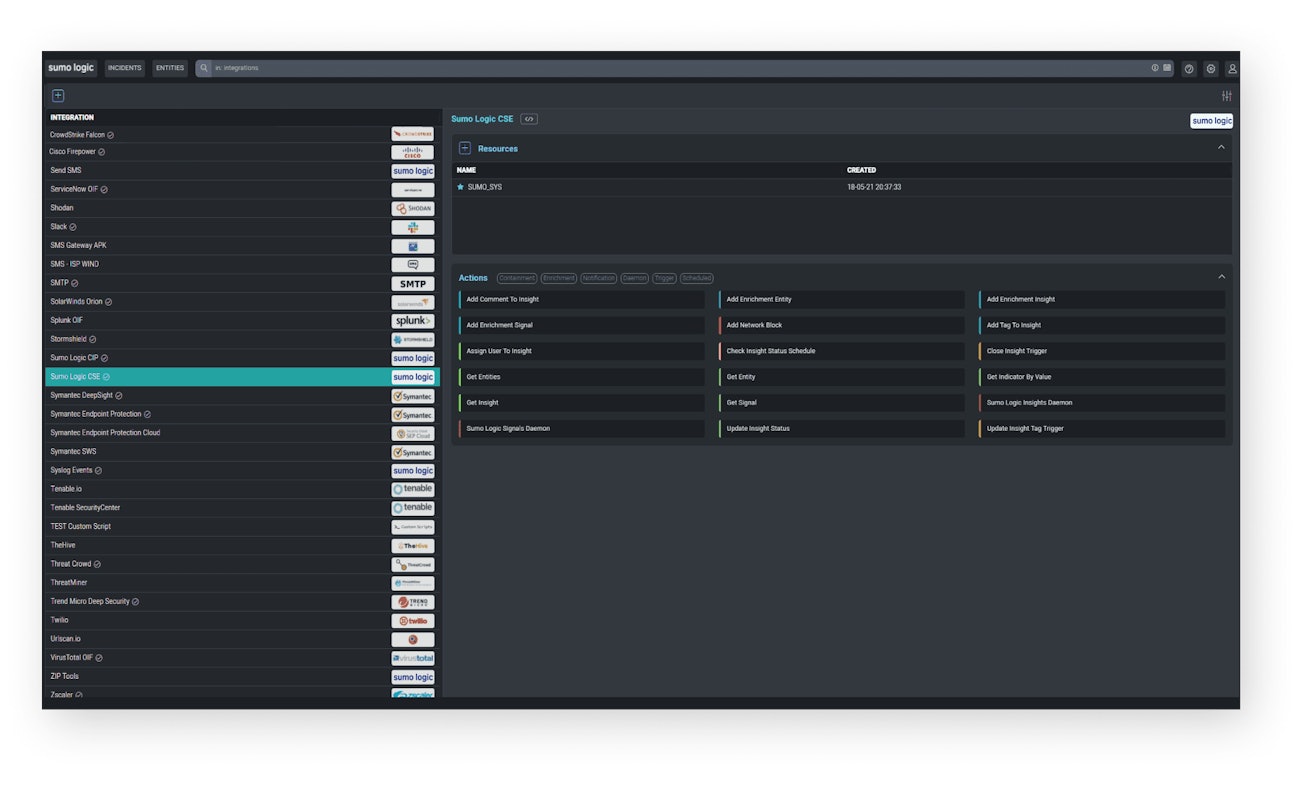Click the add resource plus icon
The image size is (1300, 786).
(x=465, y=148)
